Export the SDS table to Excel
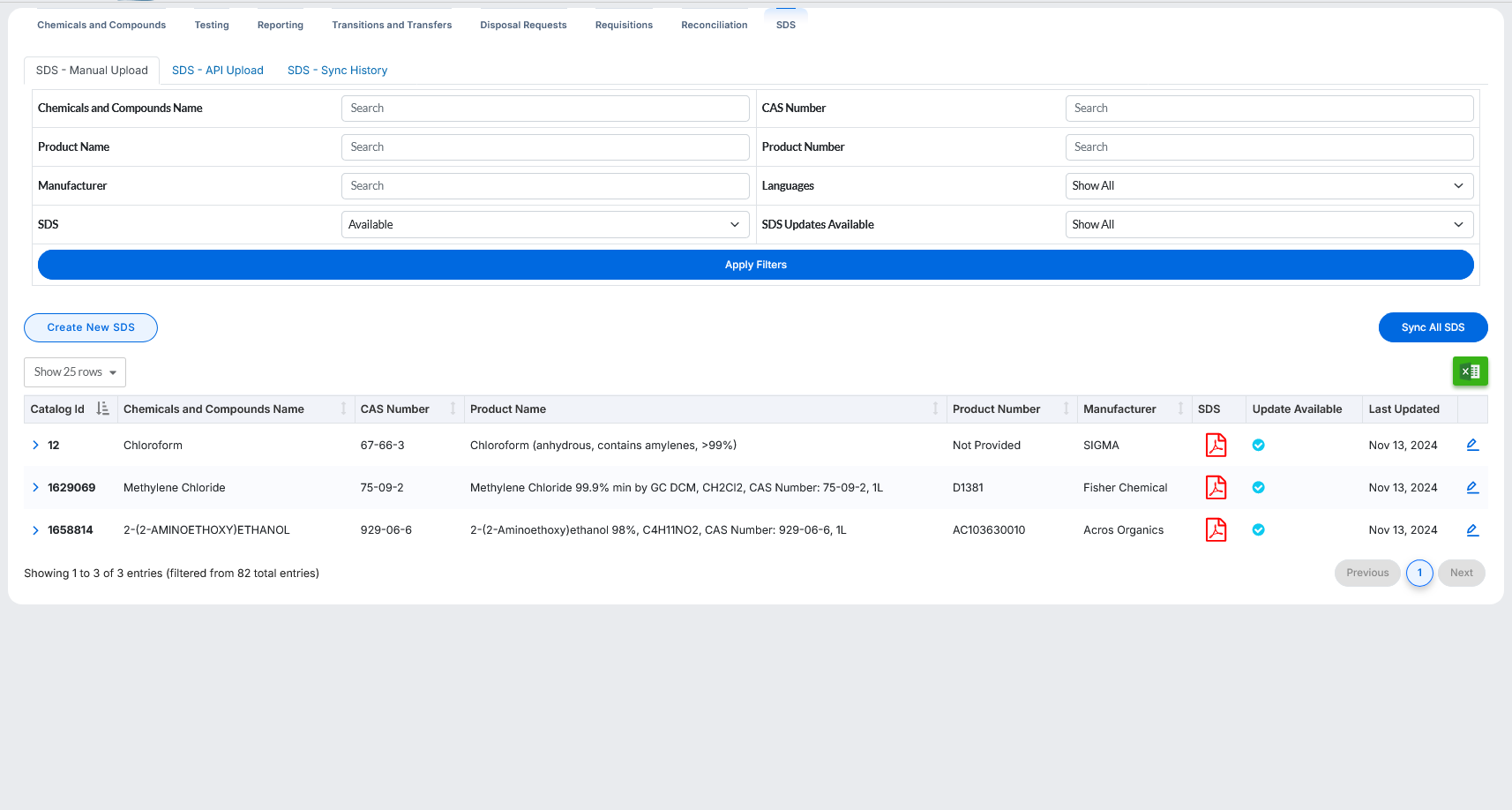Screen dimensions: 1512x810 click(1470, 371)
